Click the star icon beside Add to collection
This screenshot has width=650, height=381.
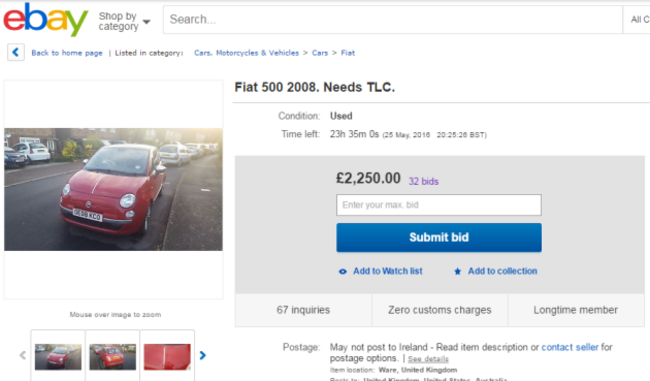point(457,272)
